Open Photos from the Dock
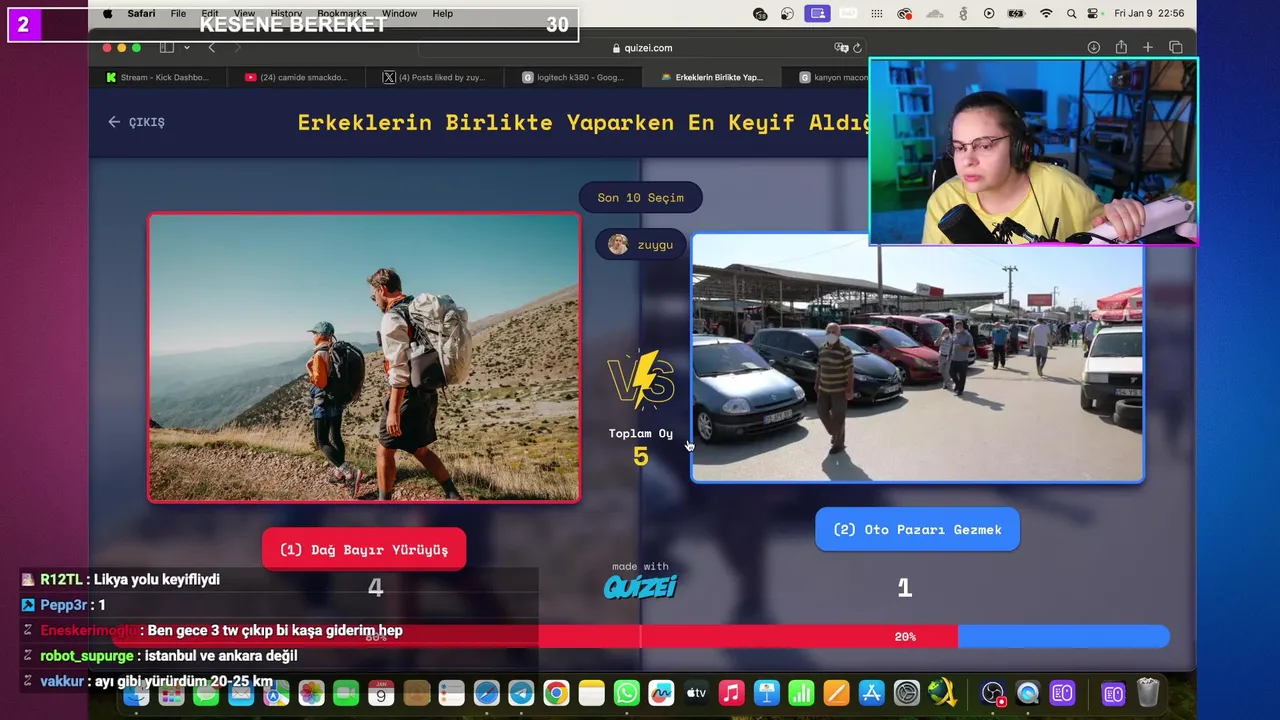 [x=311, y=693]
